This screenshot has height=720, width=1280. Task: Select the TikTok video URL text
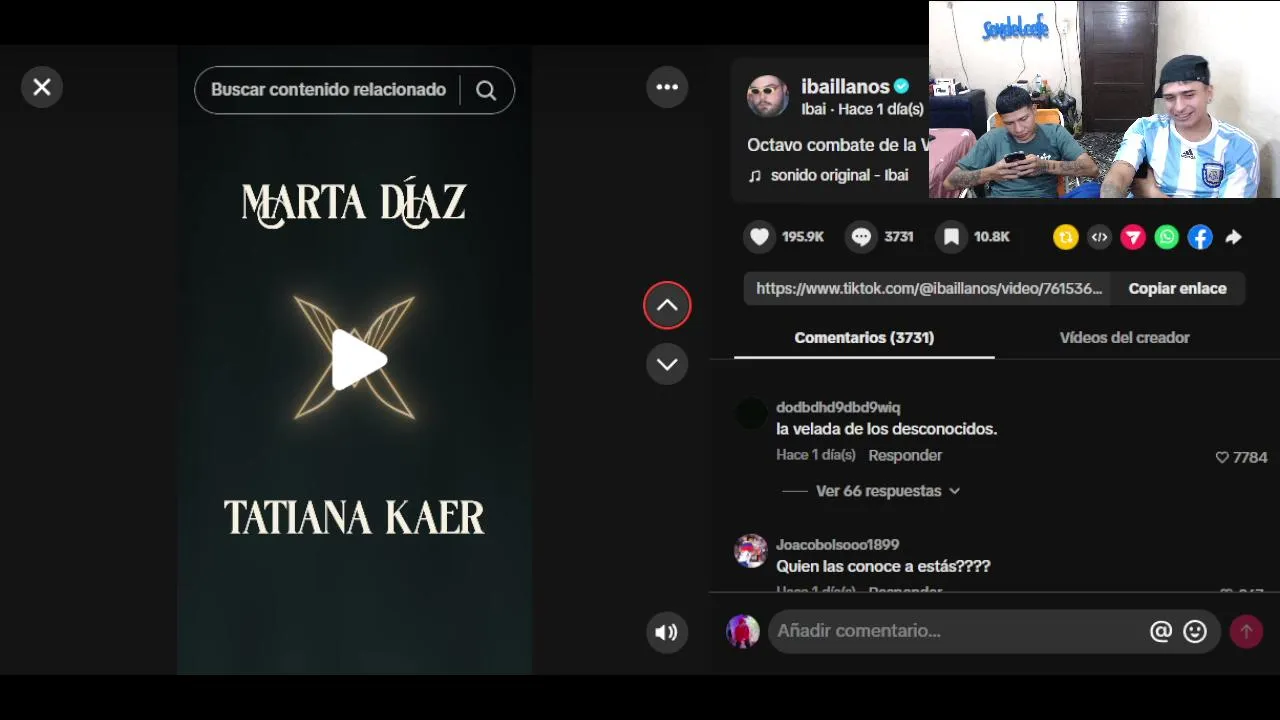pos(929,288)
